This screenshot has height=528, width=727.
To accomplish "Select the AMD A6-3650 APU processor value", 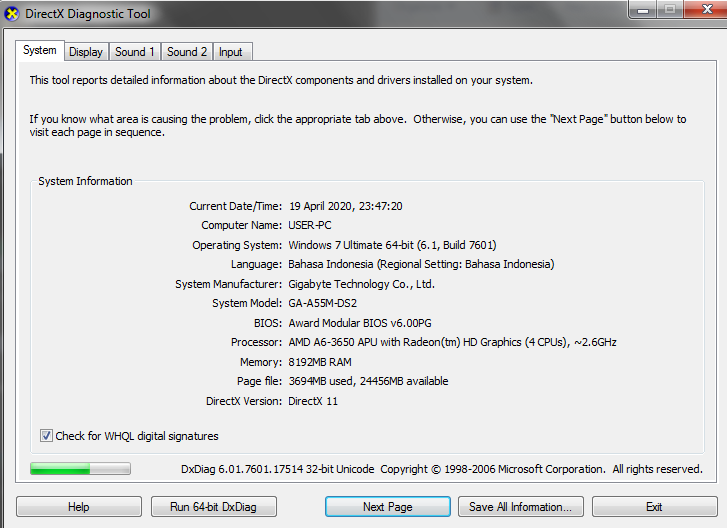I will 453,342.
